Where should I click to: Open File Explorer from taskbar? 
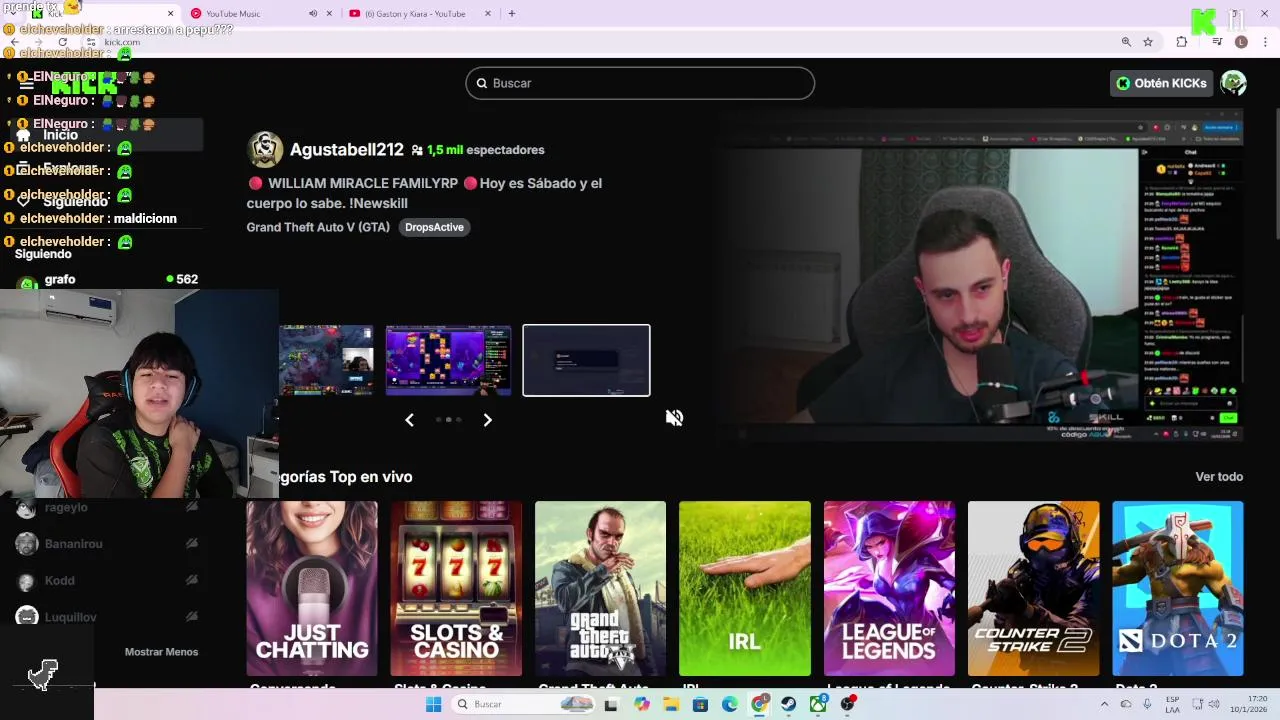coord(671,705)
